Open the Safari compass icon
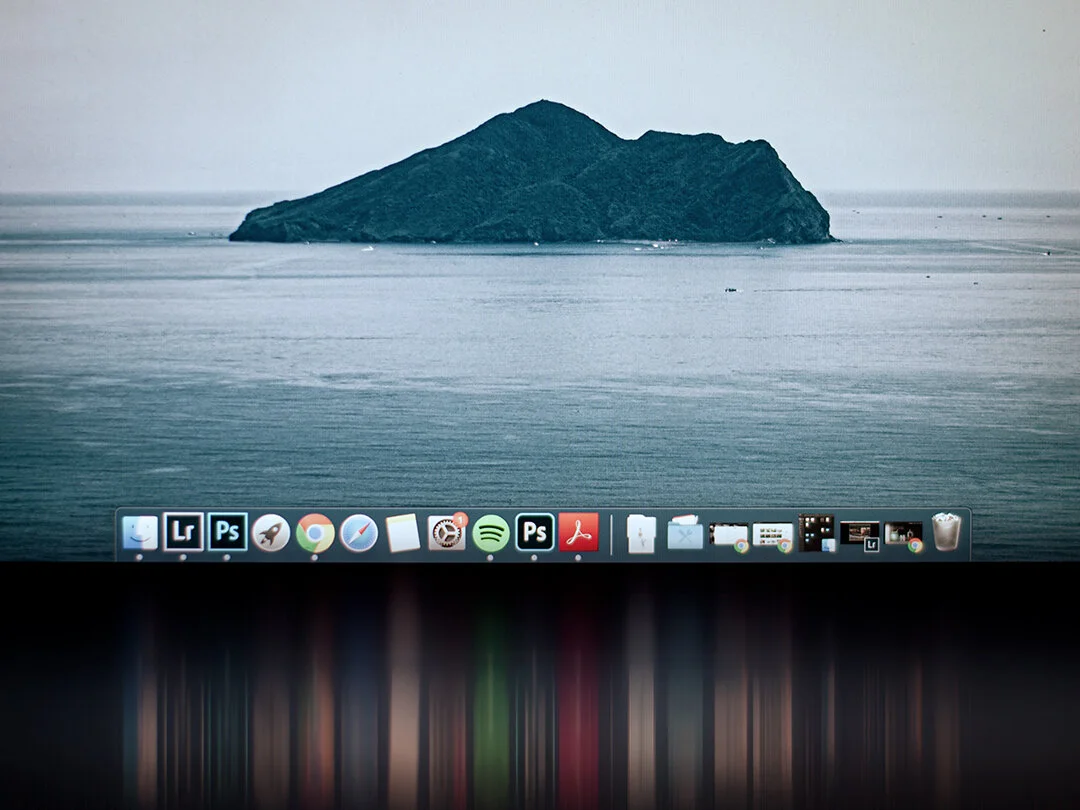 (359, 532)
